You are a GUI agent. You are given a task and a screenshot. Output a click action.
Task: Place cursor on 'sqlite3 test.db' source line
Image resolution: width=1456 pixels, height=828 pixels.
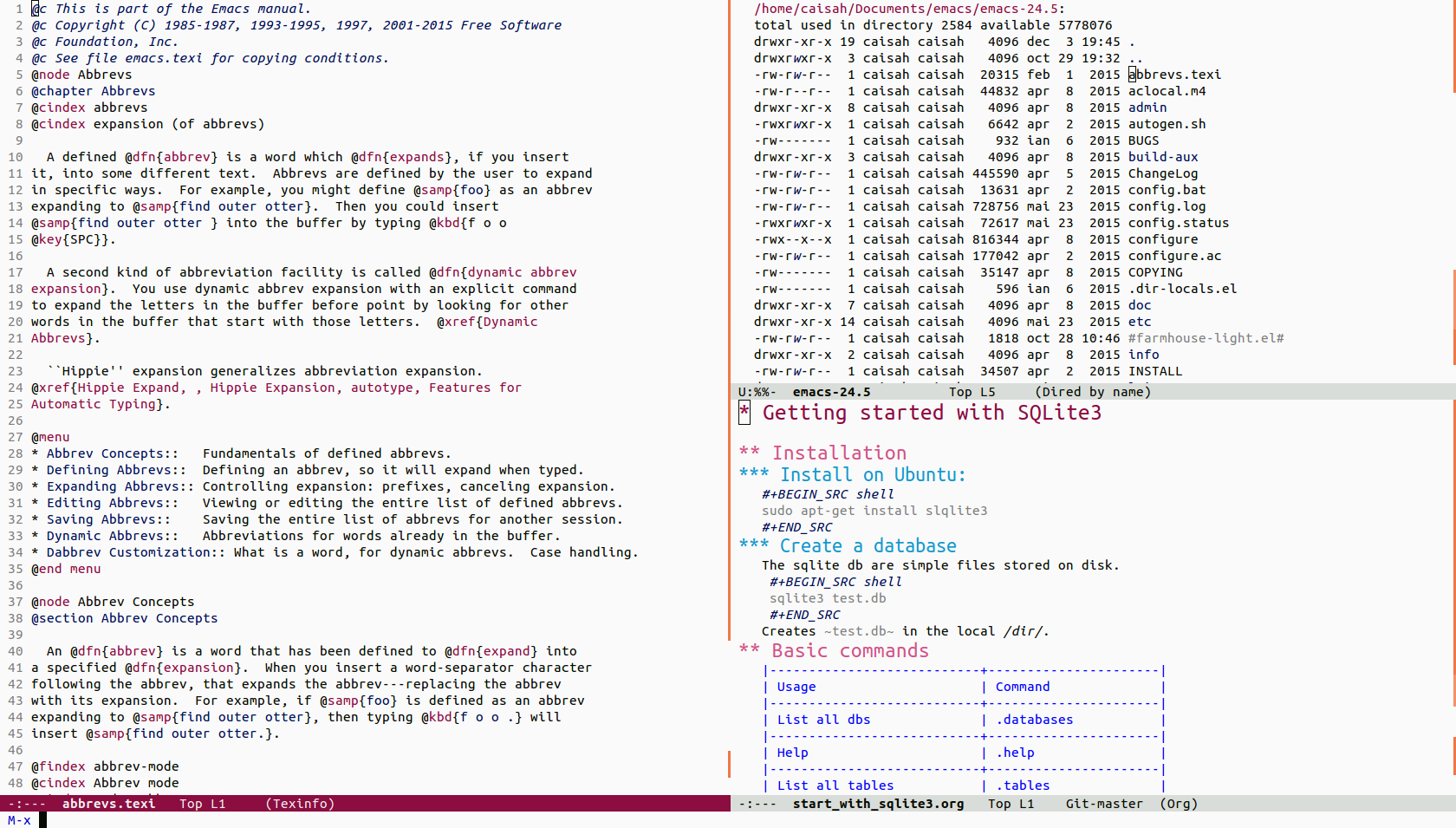pos(828,598)
